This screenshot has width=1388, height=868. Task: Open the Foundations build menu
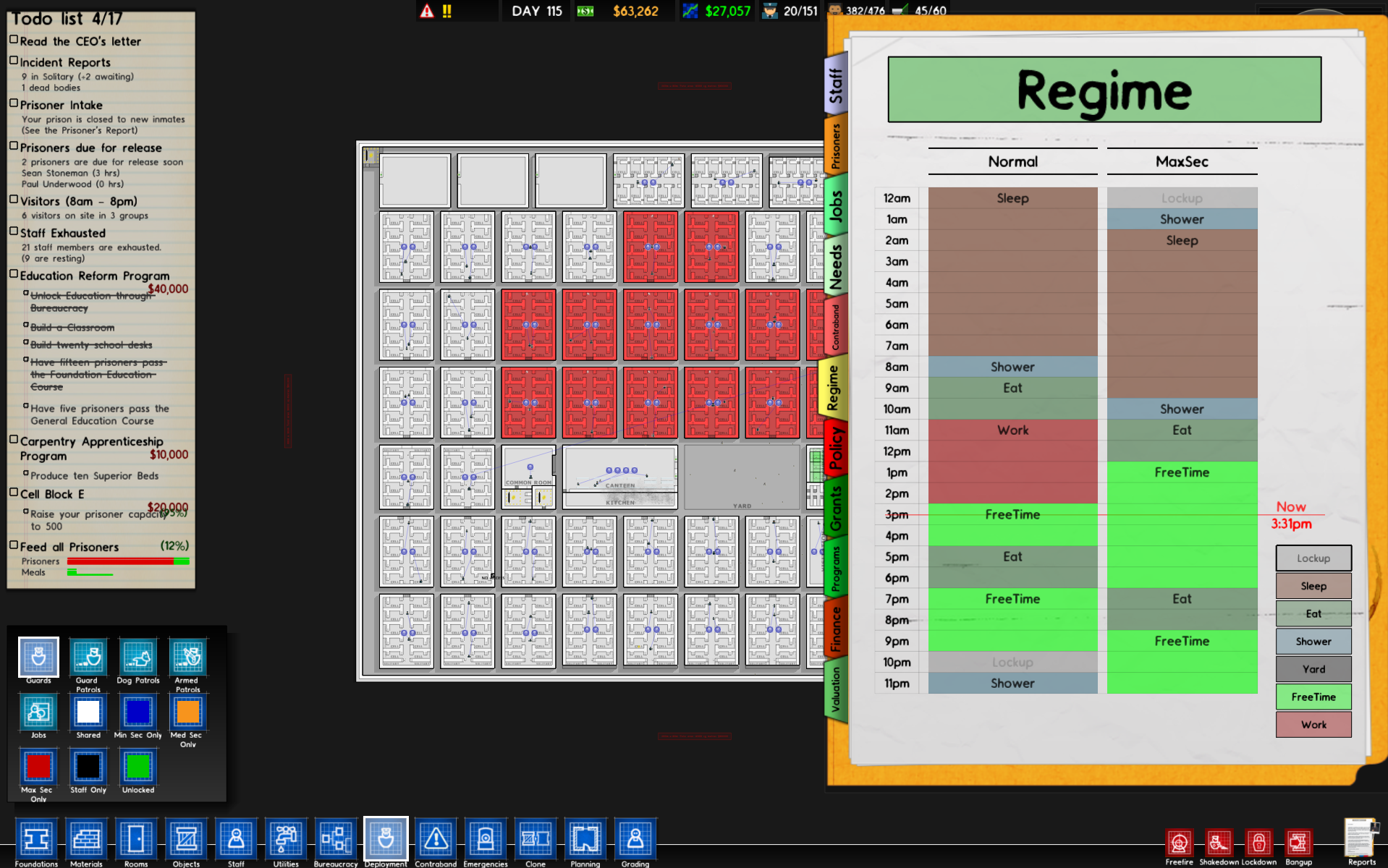[35, 840]
